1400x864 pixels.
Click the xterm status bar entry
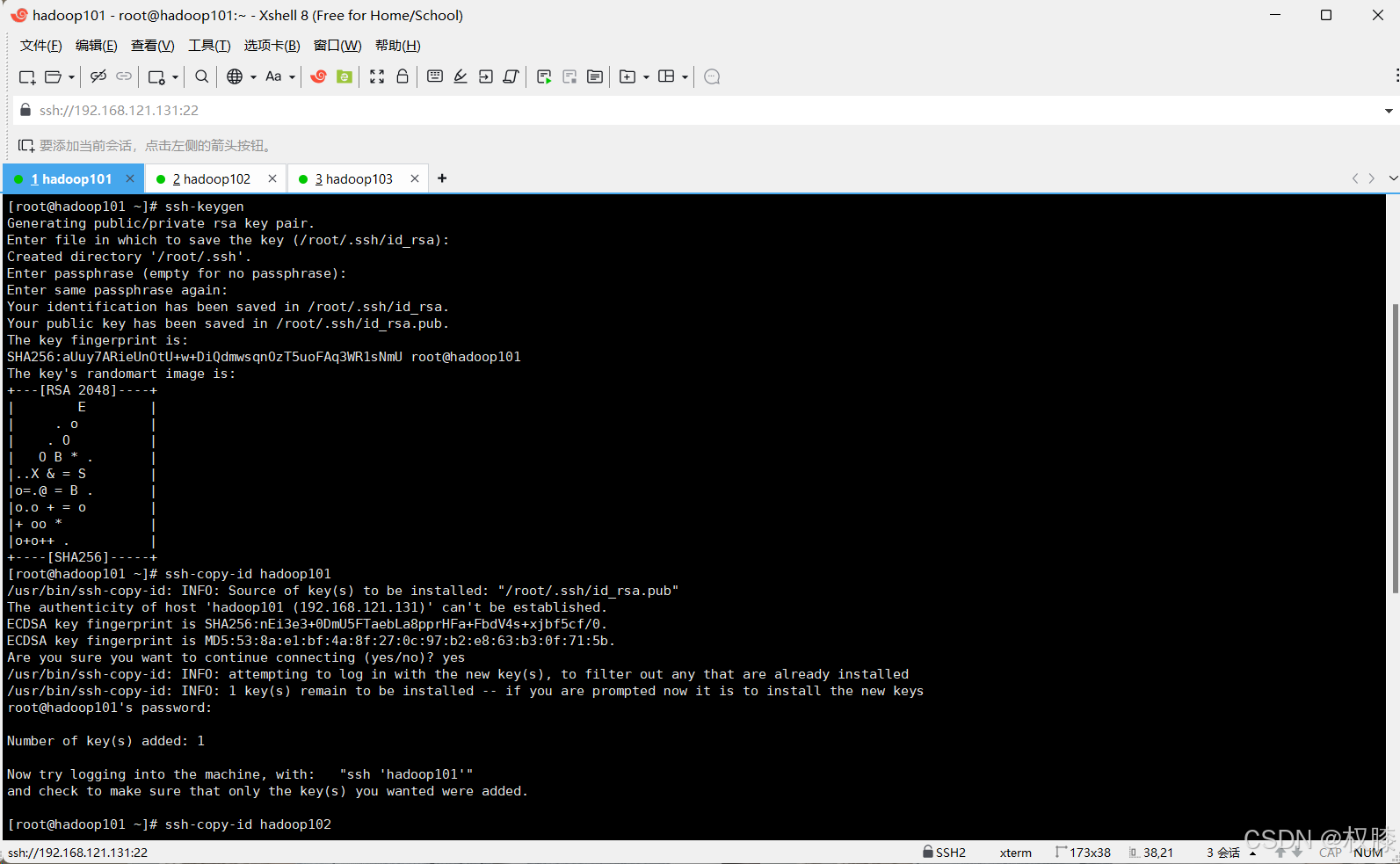click(x=1016, y=853)
